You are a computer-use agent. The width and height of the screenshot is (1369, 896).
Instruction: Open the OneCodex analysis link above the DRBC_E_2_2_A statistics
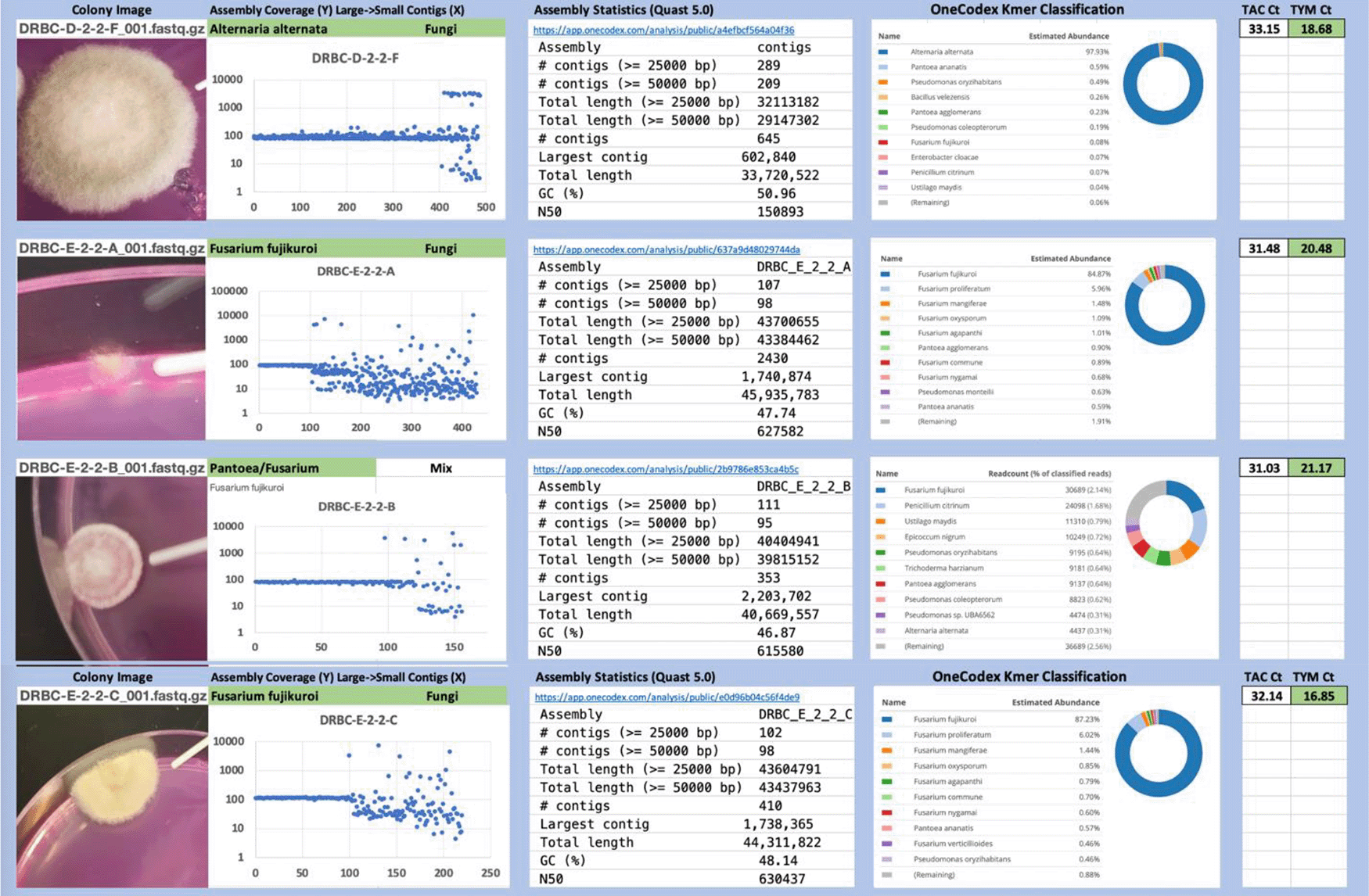click(x=666, y=249)
